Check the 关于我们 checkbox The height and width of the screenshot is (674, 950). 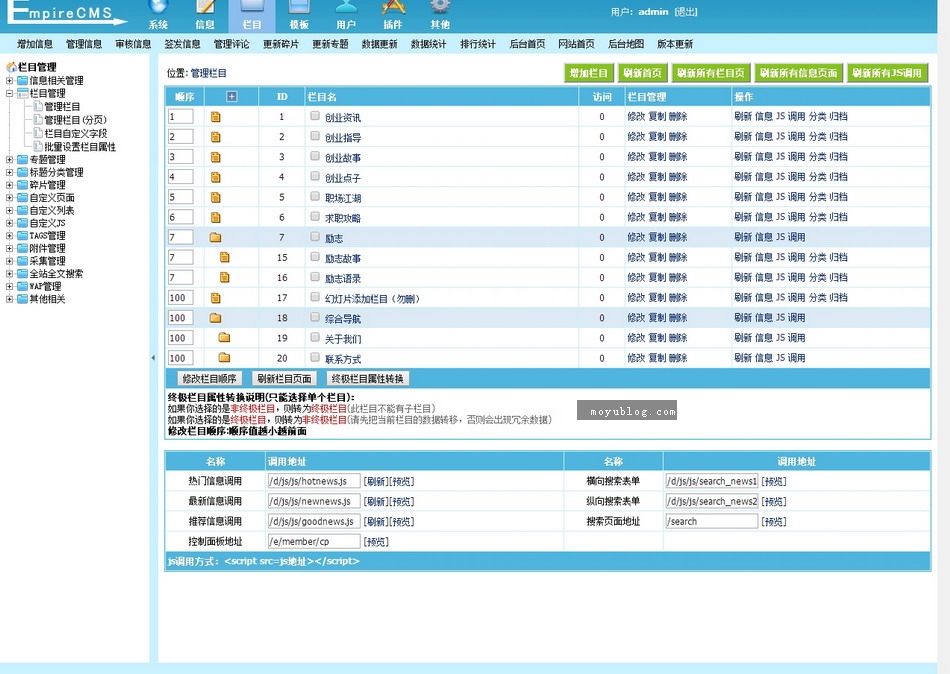coord(315,337)
